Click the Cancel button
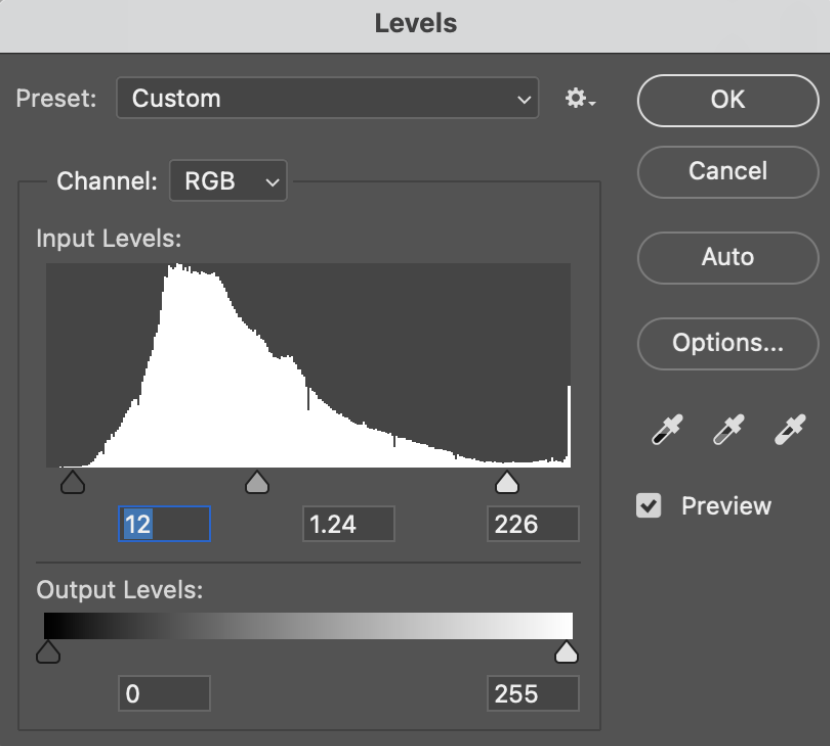Viewport: 830px width, 746px height. [728, 172]
